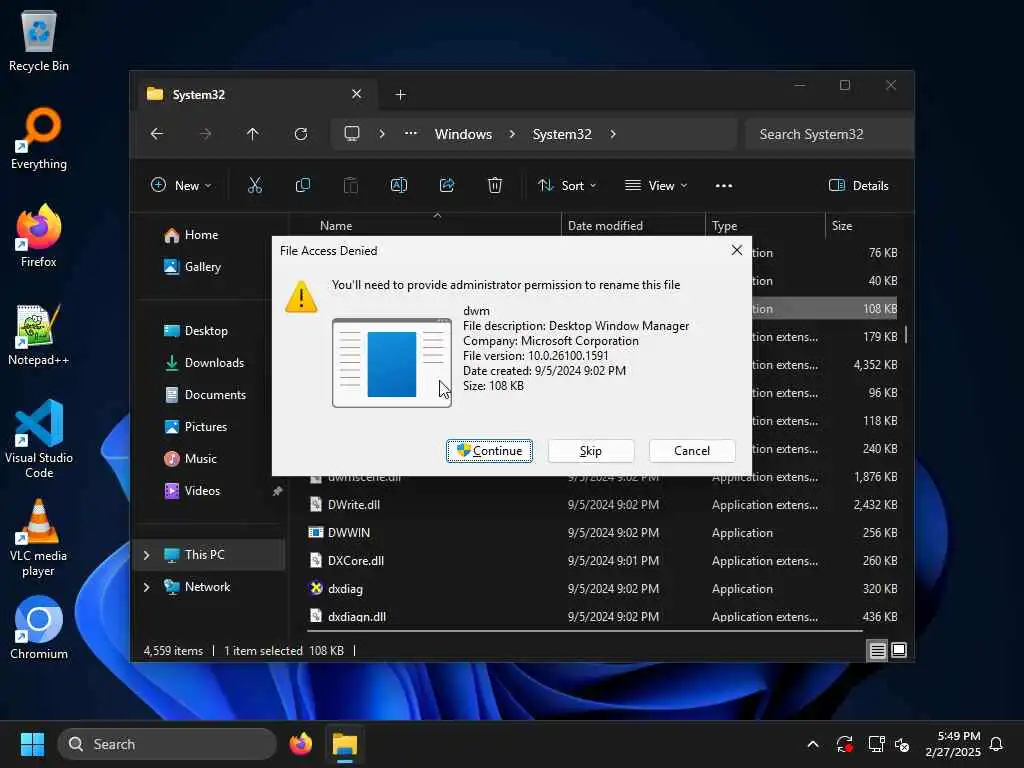Click the Paste clipboard icon
This screenshot has width=1024, height=768.
click(351, 185)
